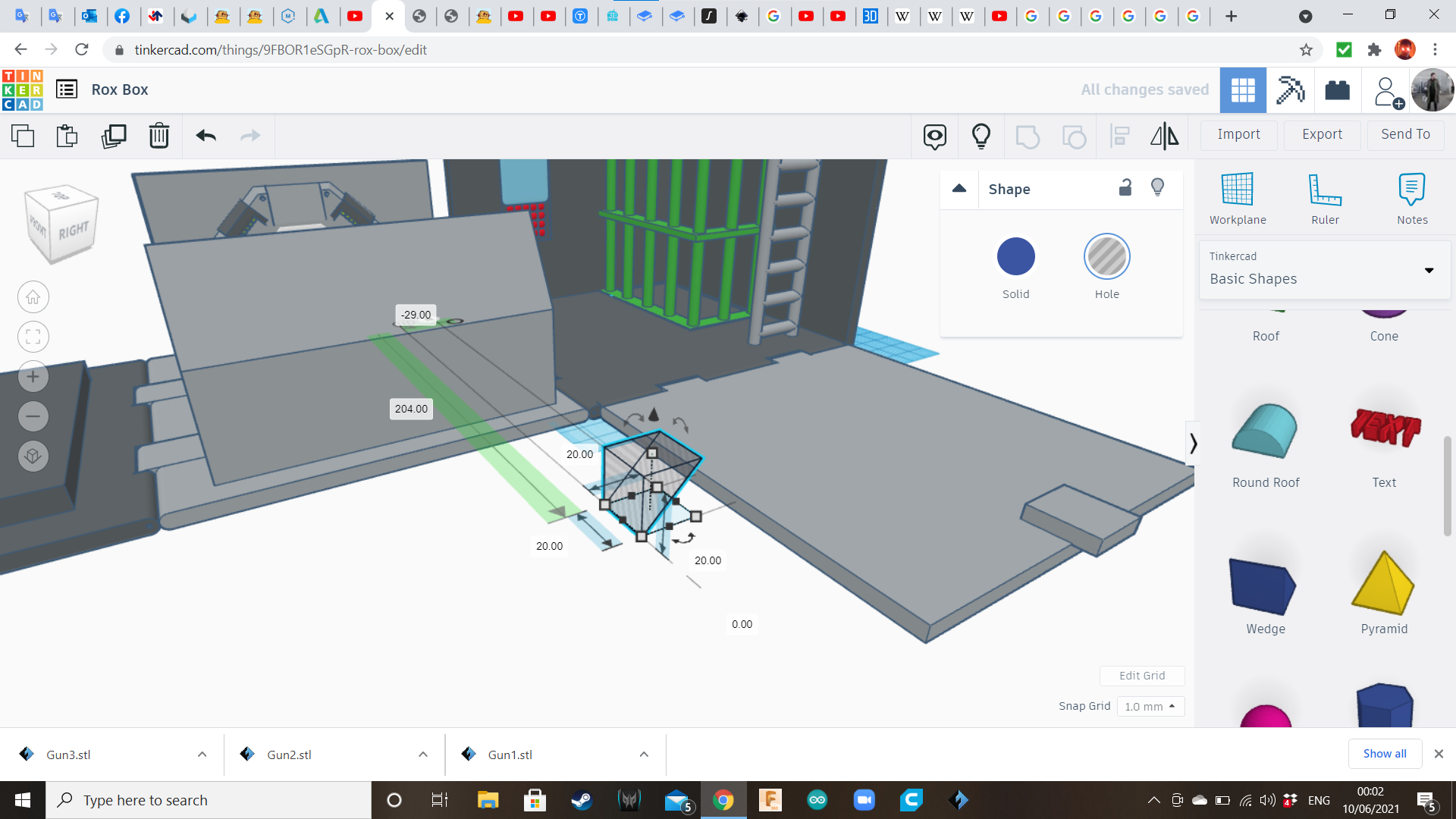Click Home view button

coord(33,297)
